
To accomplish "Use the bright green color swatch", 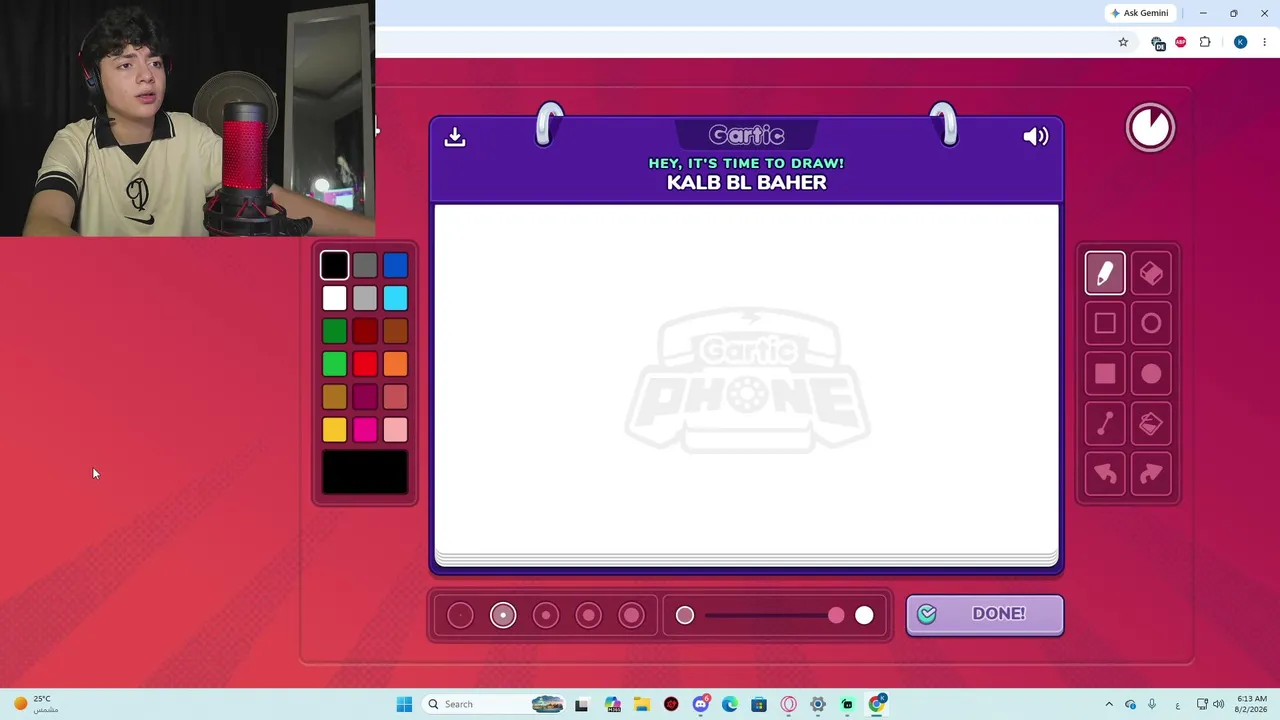I will pyautogui.click(x=335, y=364).
